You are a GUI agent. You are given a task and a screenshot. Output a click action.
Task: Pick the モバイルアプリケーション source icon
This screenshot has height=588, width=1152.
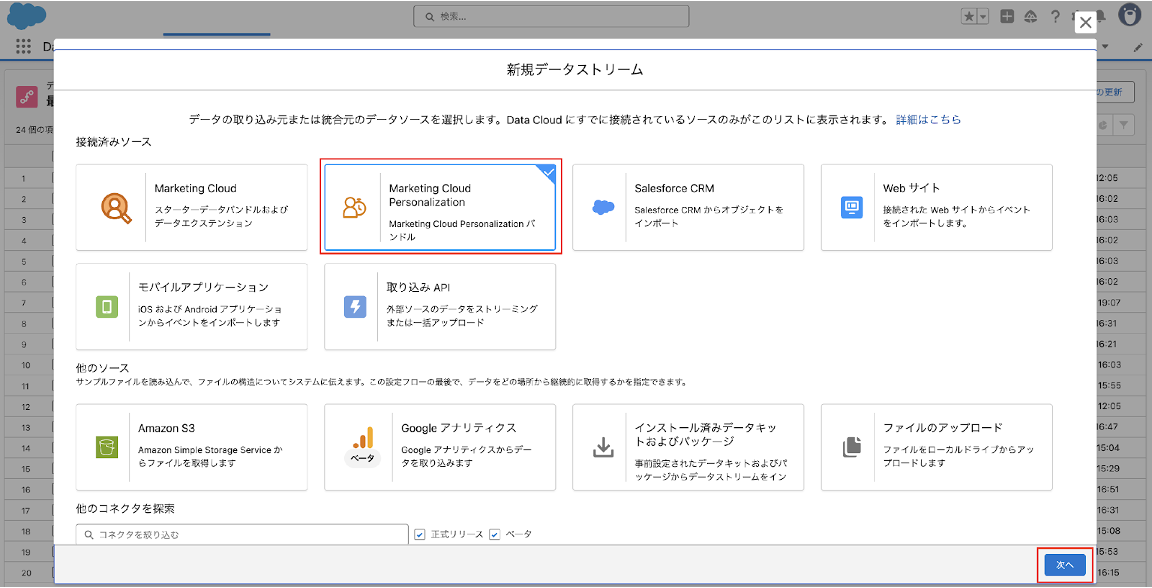coord(108,307)
